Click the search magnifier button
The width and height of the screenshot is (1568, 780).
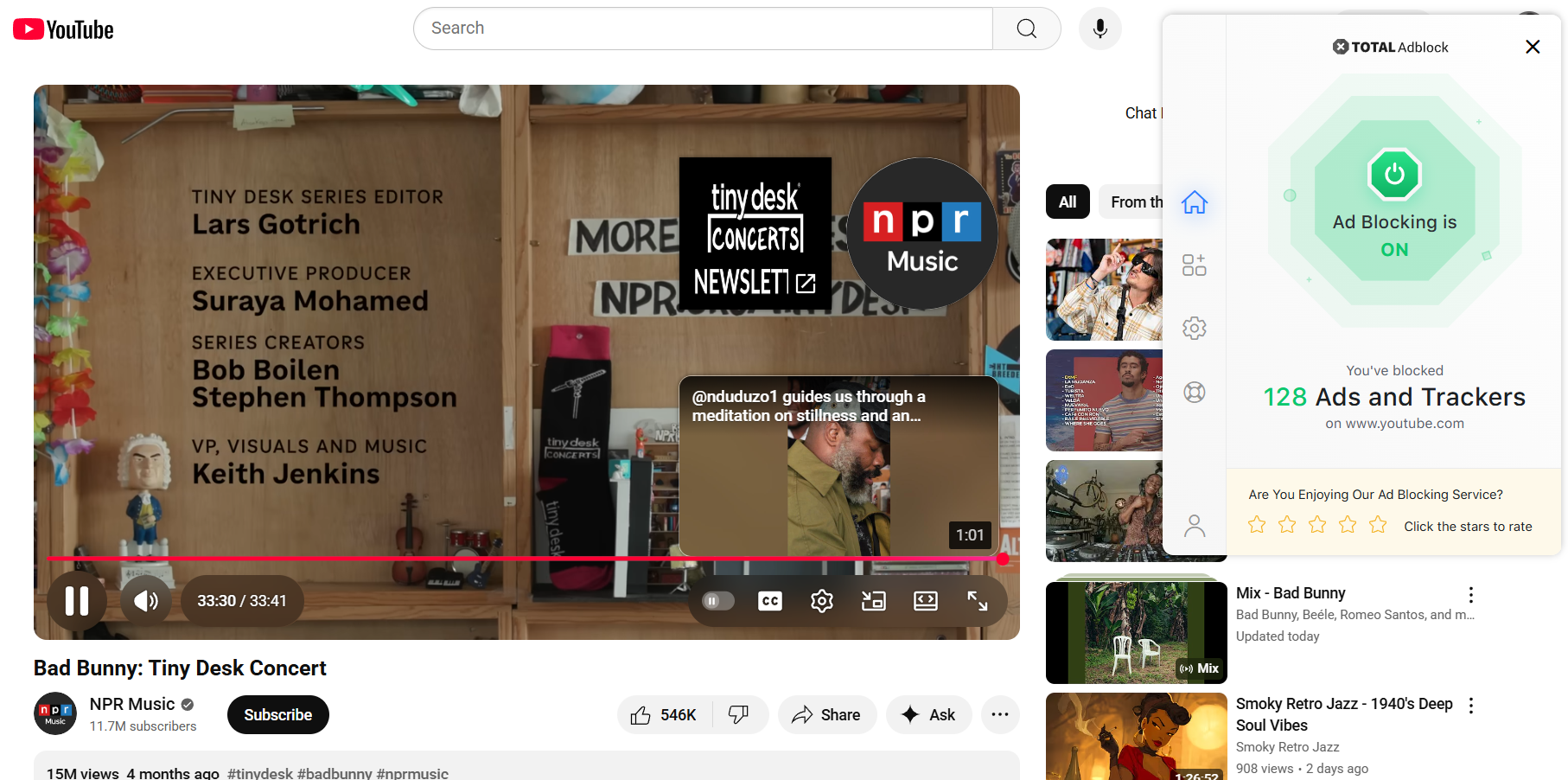1026,29
